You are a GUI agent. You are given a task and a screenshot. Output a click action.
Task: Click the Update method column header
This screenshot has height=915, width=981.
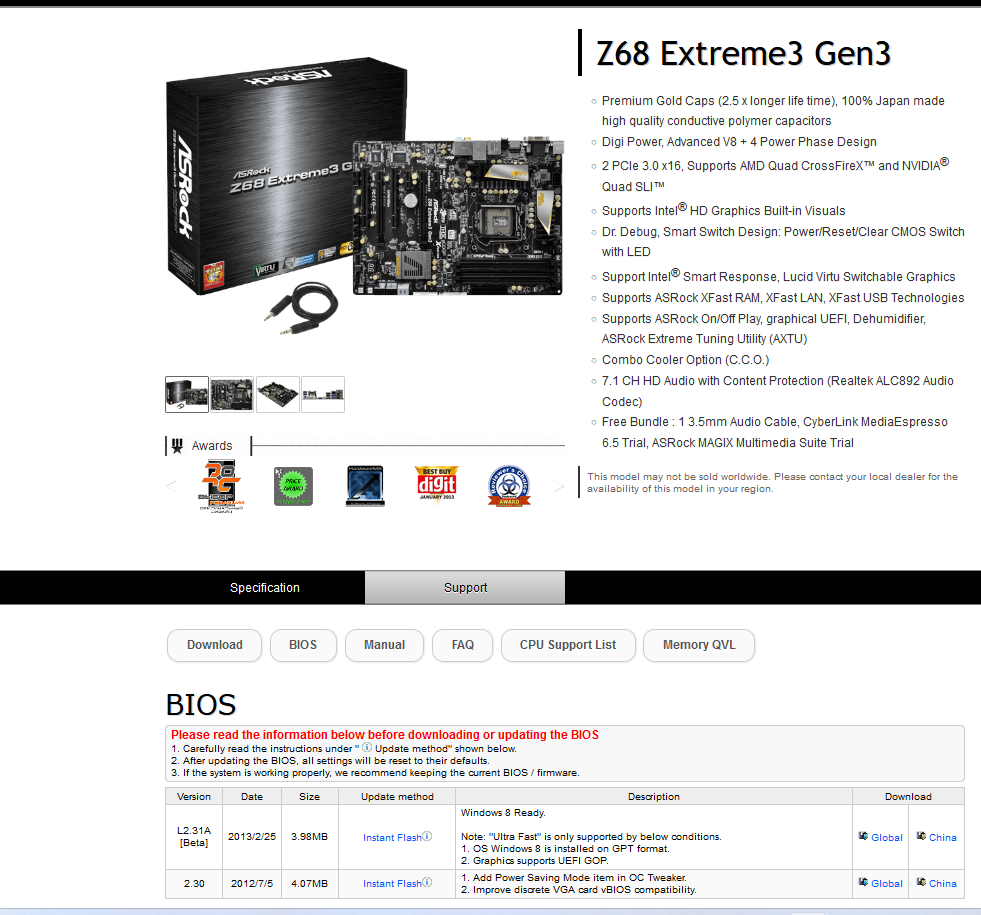[x=397, y=796]
